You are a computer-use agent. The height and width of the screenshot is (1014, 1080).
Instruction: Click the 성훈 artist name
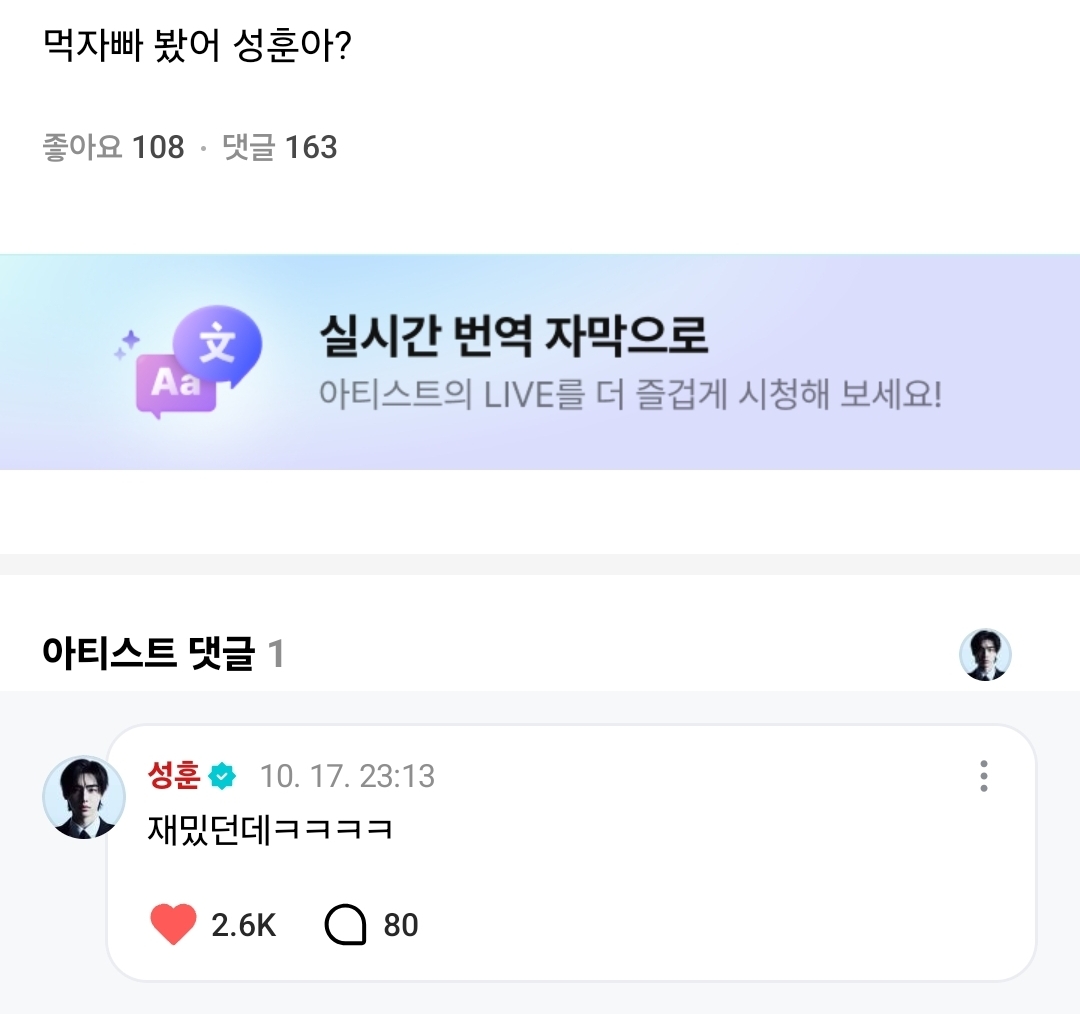[x=174, y=776]
